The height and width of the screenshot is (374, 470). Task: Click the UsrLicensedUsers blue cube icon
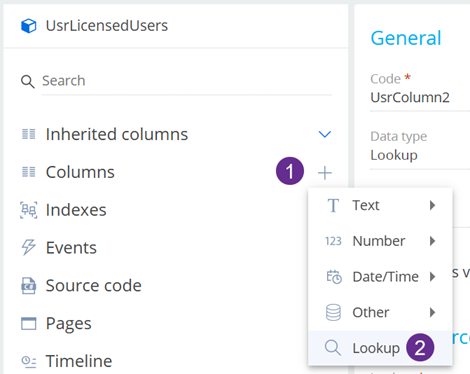29,26
